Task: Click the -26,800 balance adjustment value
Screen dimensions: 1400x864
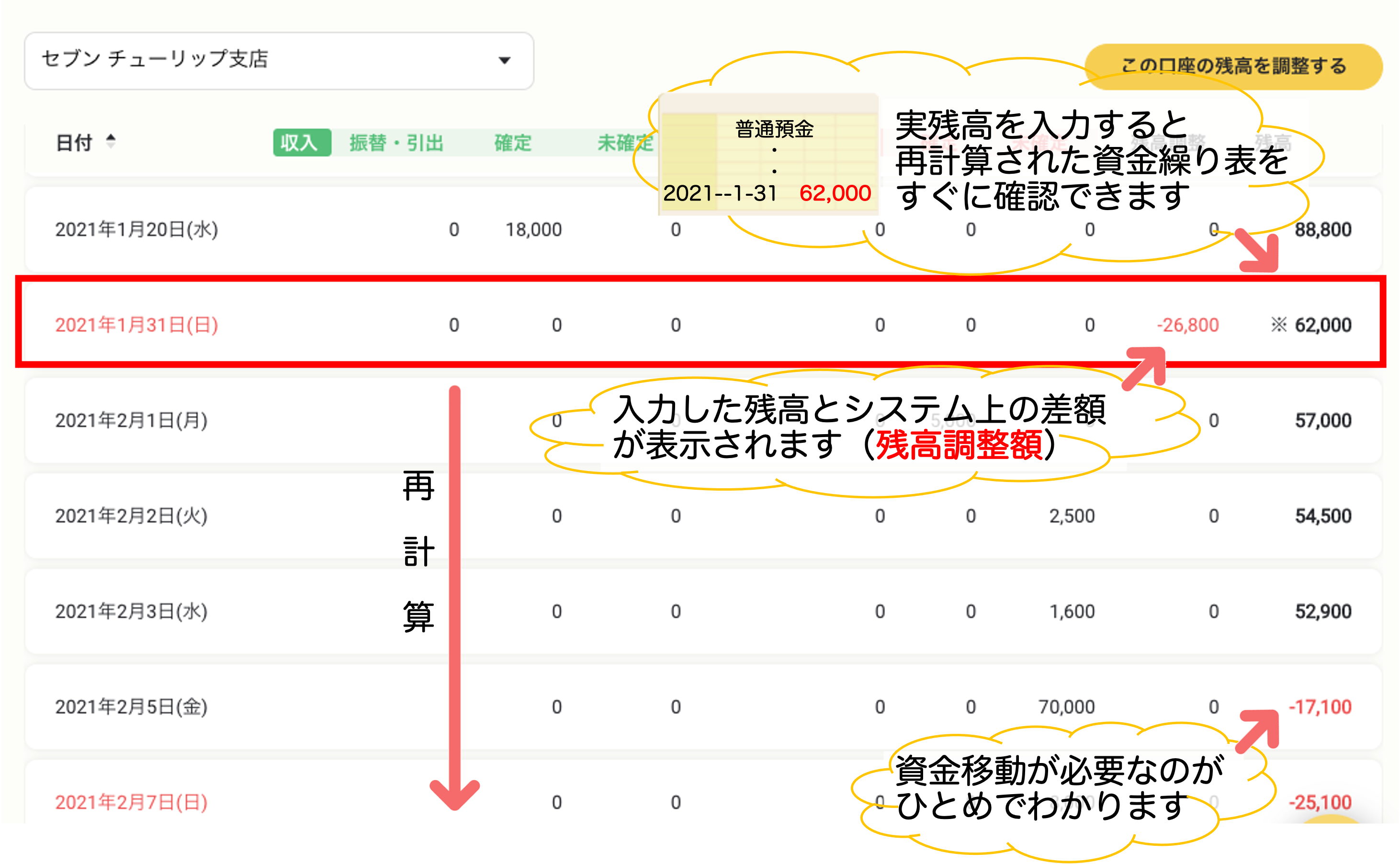Action: click(x=1187, y=325)
